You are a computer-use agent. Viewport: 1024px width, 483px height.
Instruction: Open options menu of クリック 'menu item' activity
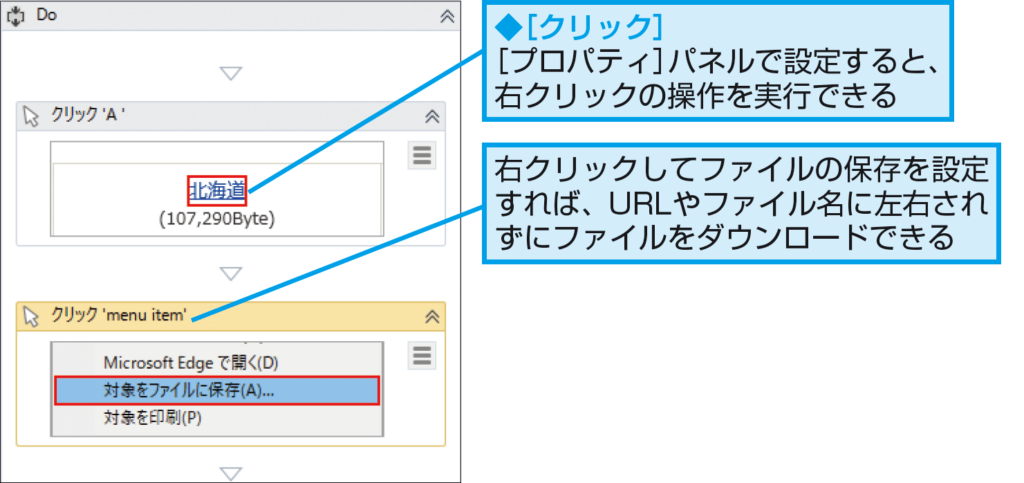tap(422, 356)
